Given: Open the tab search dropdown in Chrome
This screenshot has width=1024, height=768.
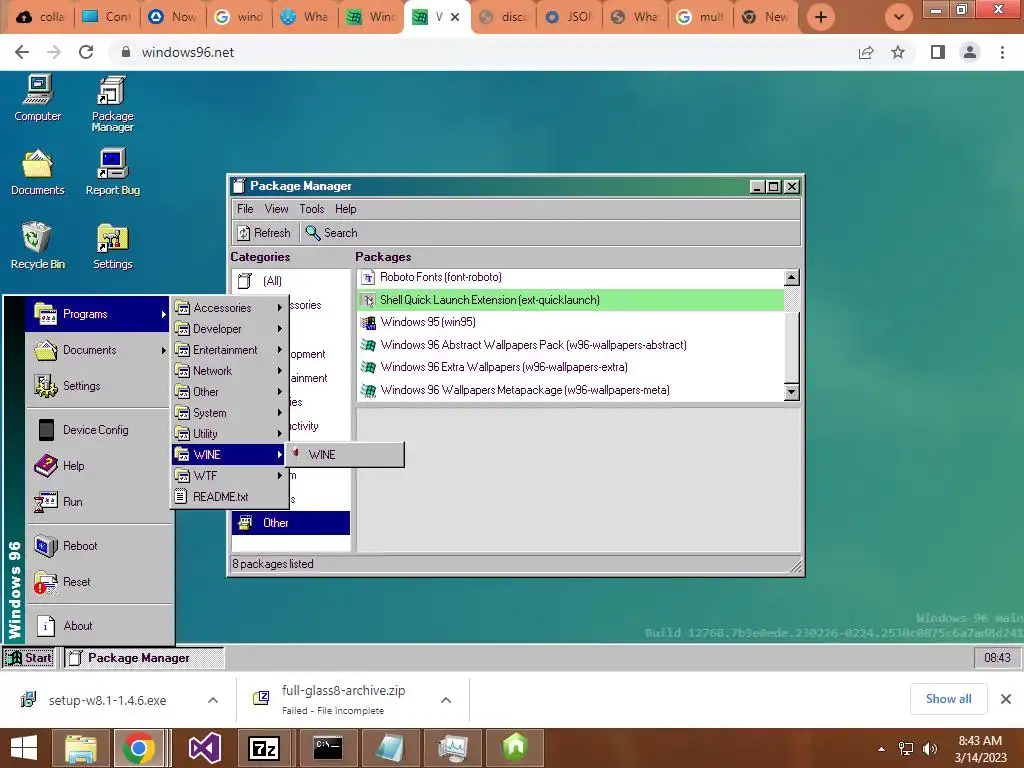Looking at the screenshot, I should pos(899,17).
